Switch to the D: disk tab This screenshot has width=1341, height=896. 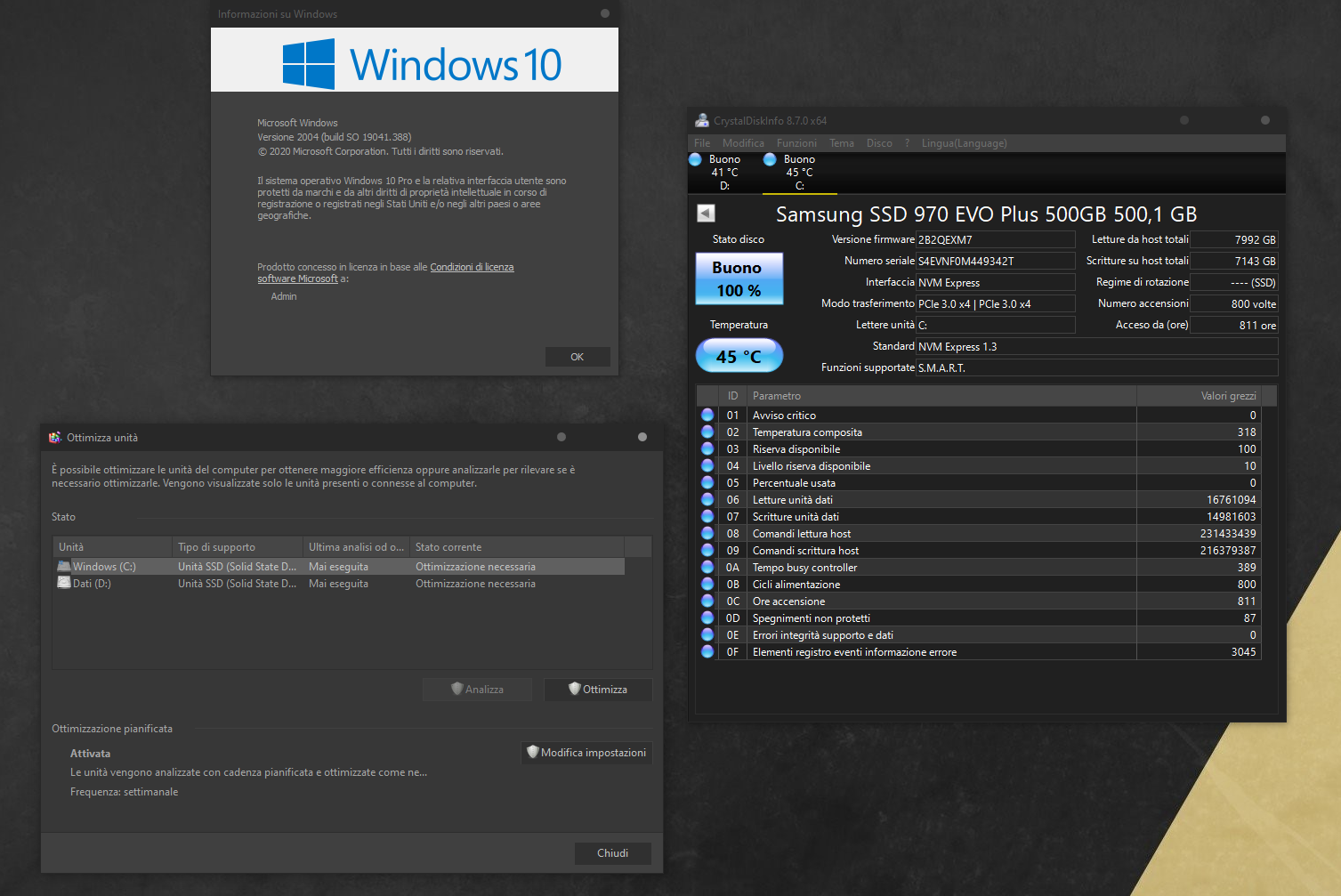click(x=724, y=173)
